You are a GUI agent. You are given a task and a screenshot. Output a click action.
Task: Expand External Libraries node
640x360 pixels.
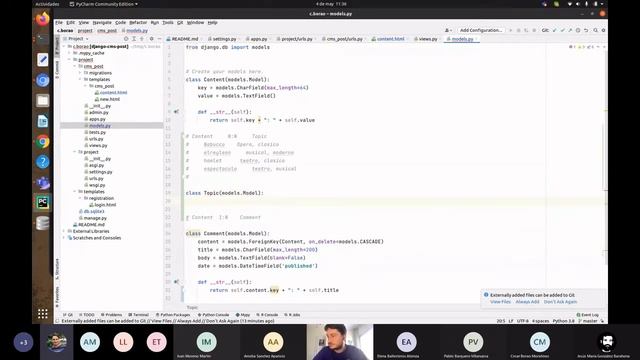[64, 231]
